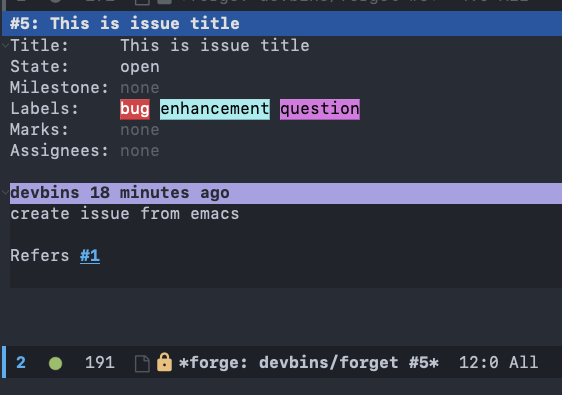Click the Marks none value
The height and width of the screenshot is (395, 562).
click(140, 130)
